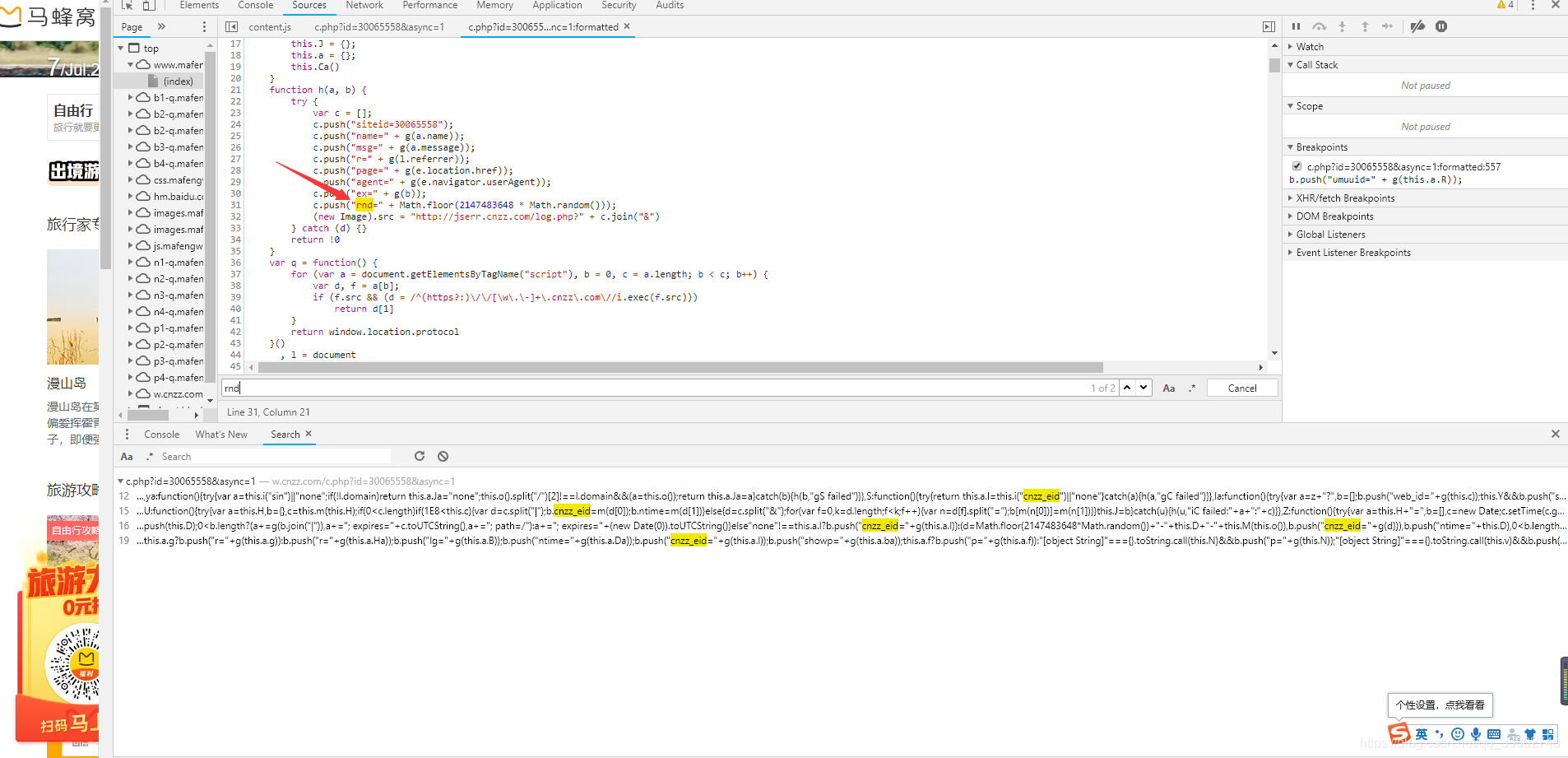The image size is (1568, 758).
Task: Click the step out of function icon
Action: coord(1365,26)
